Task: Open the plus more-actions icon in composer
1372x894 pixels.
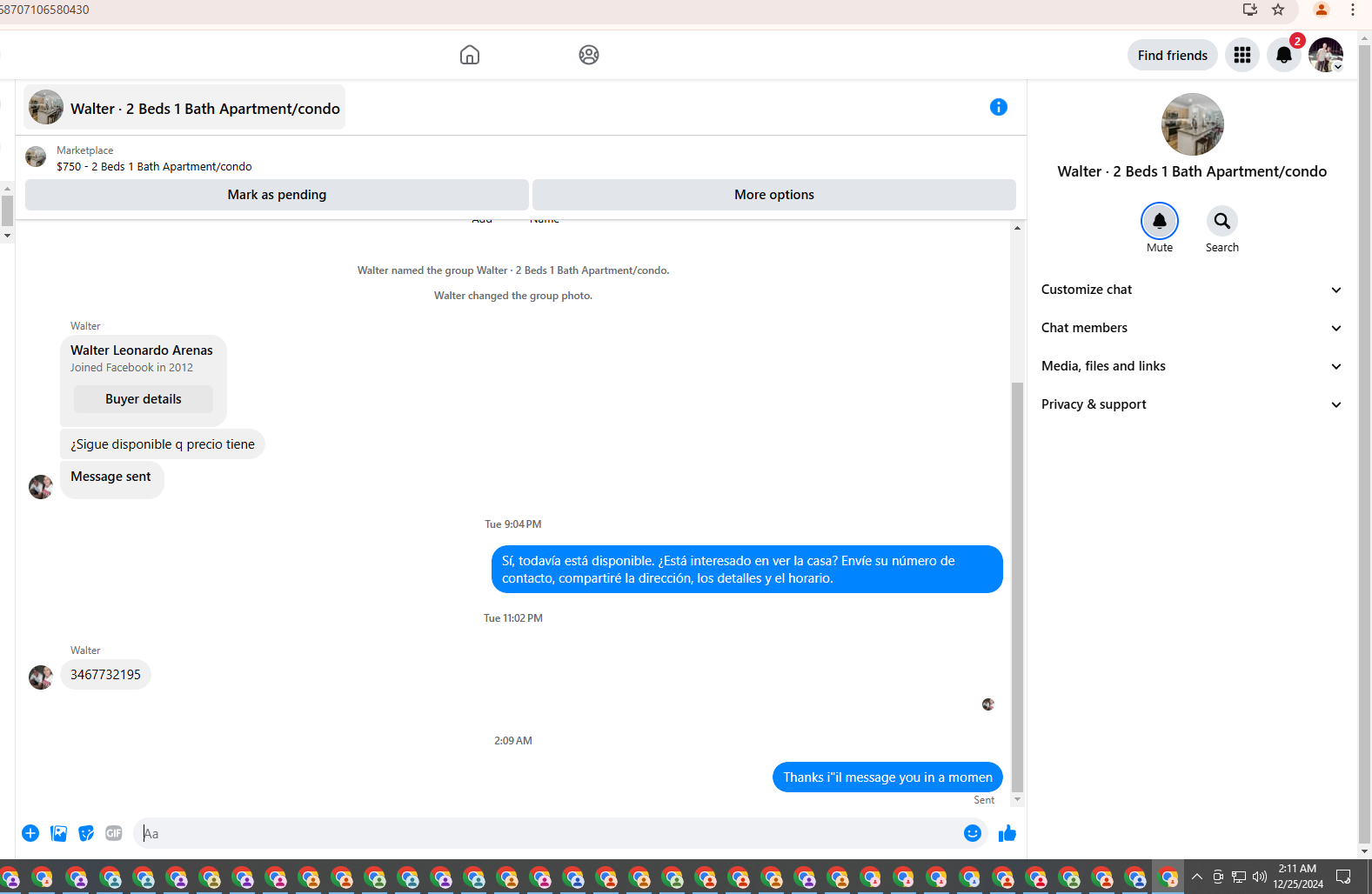Action: point(30,833)
